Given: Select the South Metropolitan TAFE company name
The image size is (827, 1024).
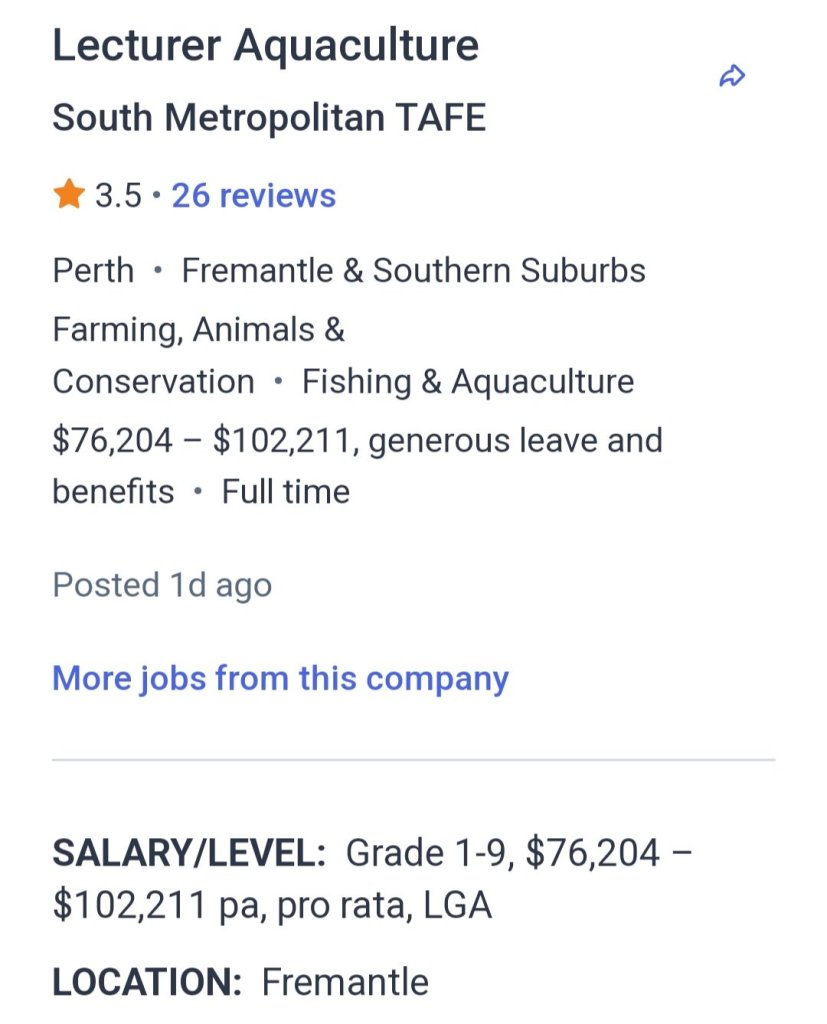Looking at the screenshot, I should tap(269, 118).
